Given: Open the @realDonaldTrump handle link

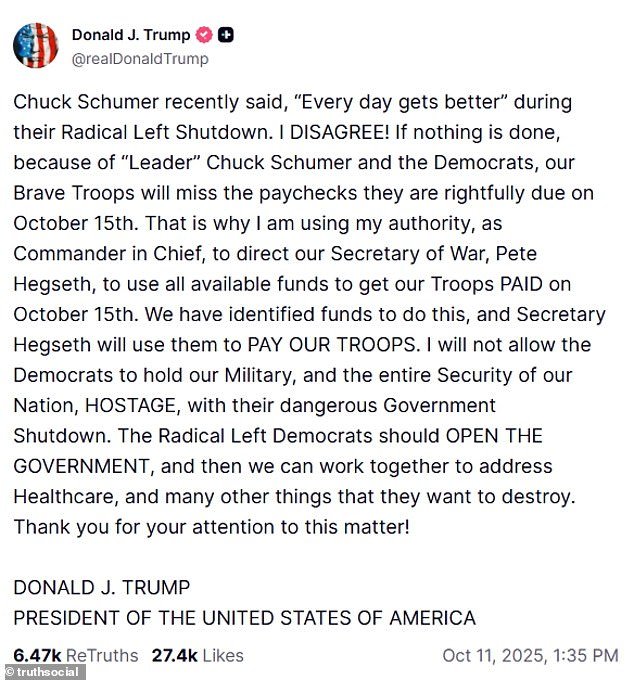Looking at the screenshot, I should point(140,58).
